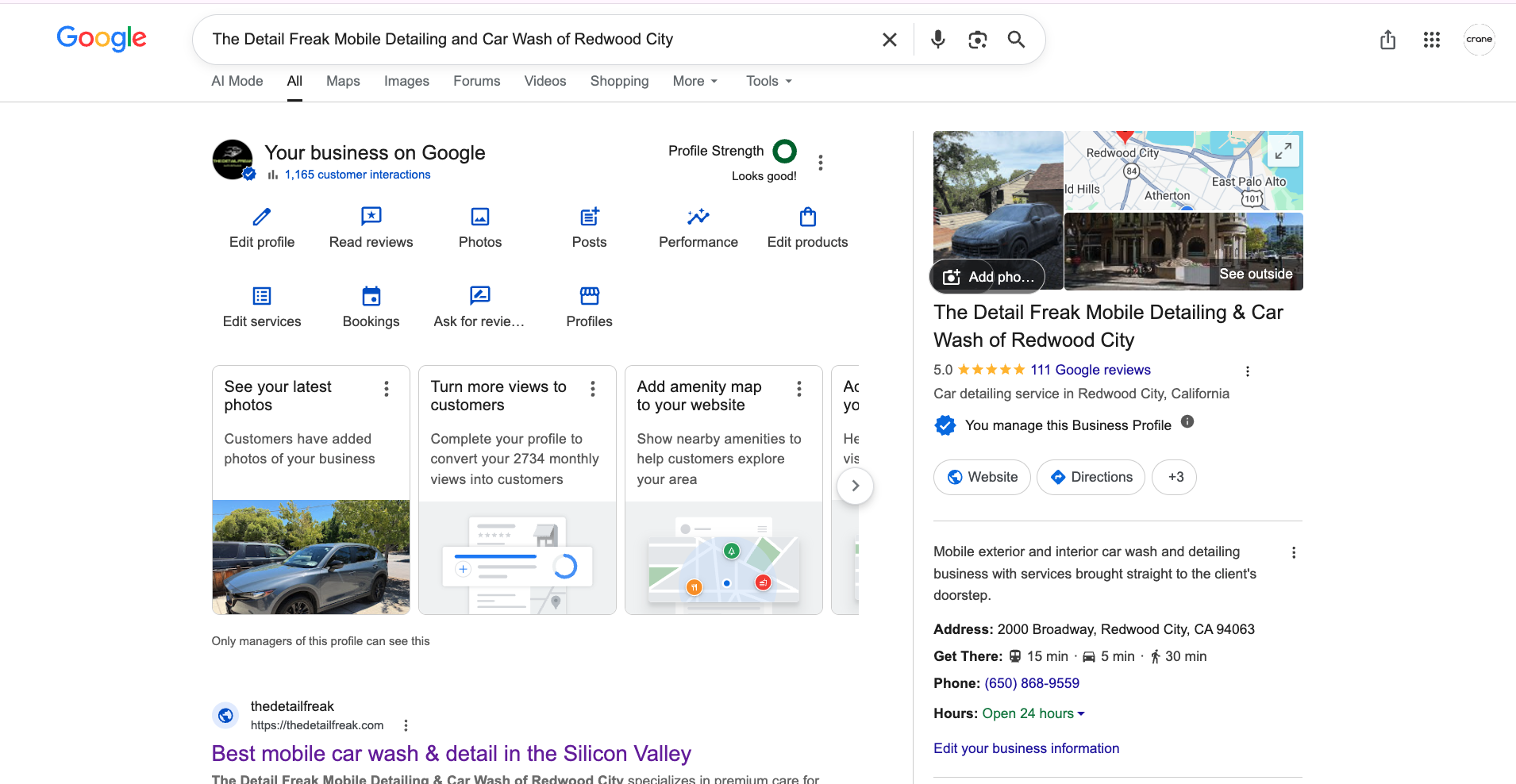
Task: Open See your latest photos card image
Action: (x=311, y=557)
